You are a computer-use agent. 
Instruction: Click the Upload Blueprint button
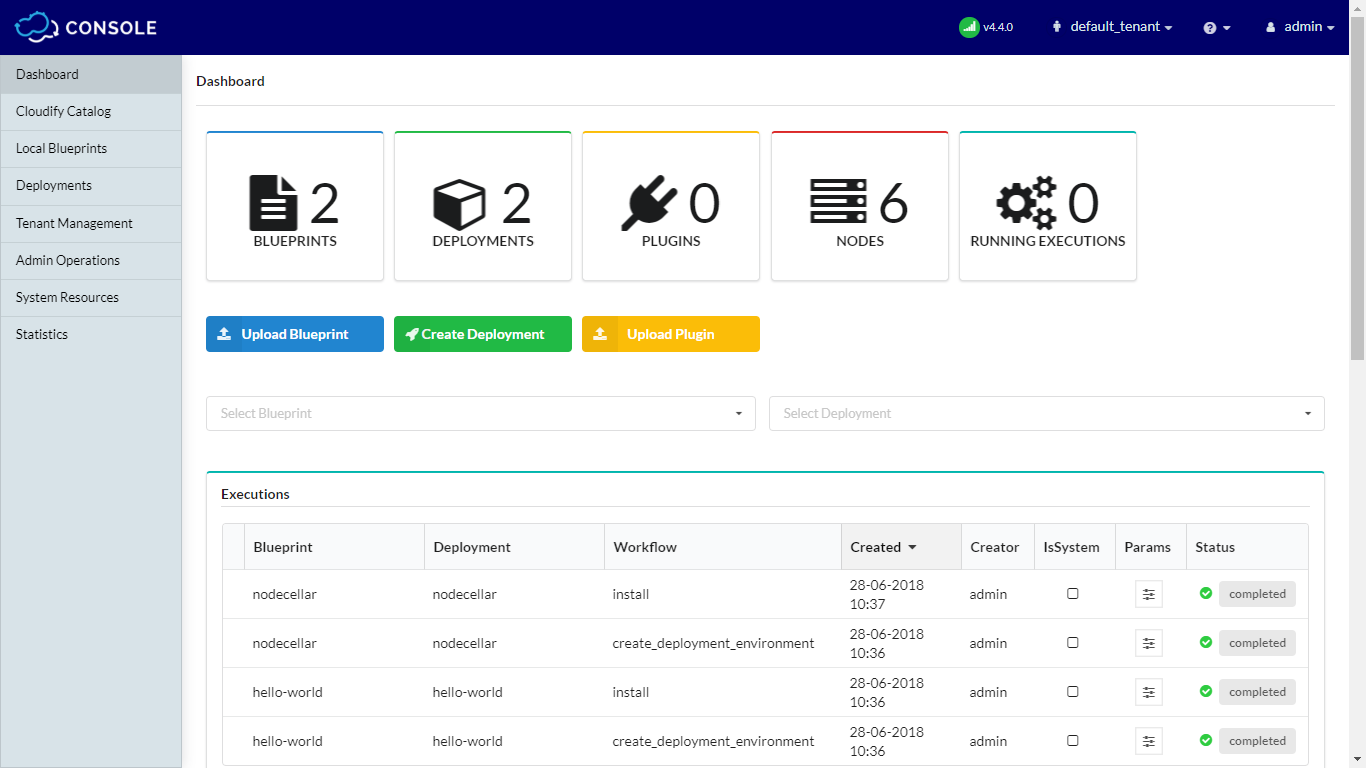(295, 334)
